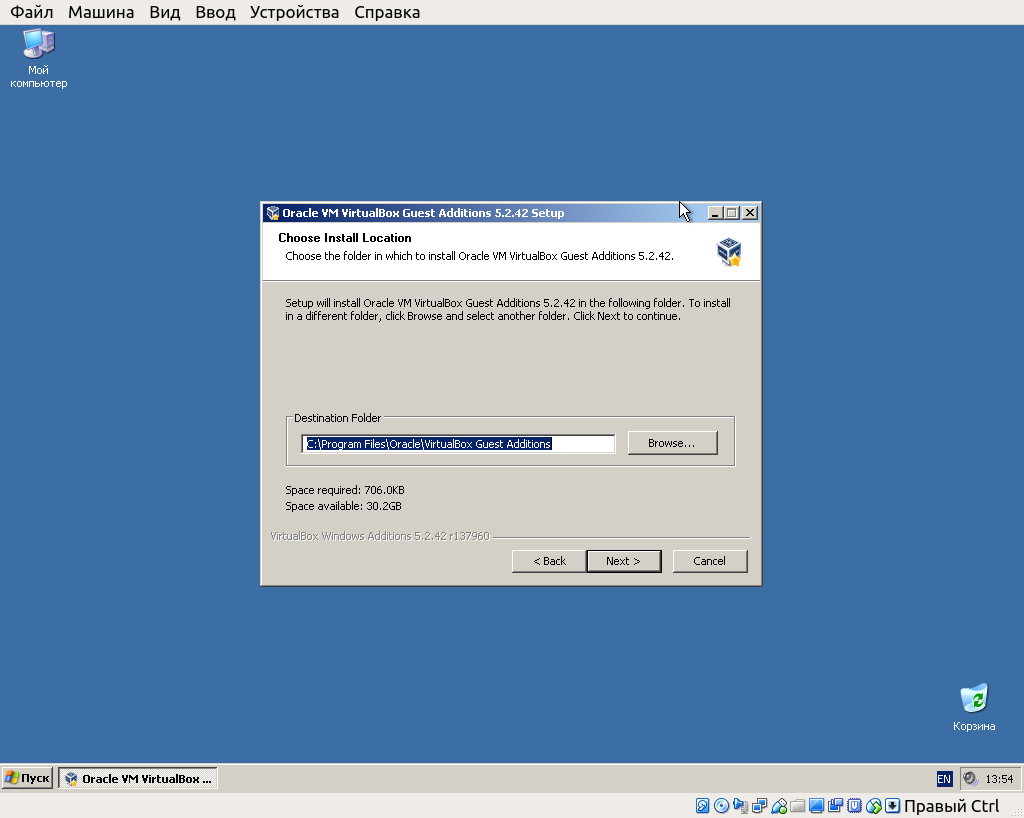Click the shared folders status icon
1024x818 pixels.
[x=797, y=806]
